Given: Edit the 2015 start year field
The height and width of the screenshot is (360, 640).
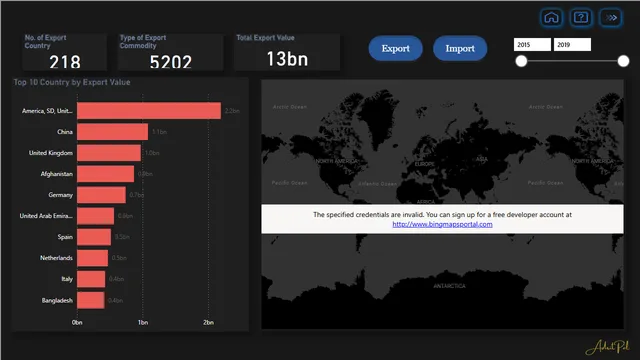Looking at the screenshot, I should (x=532, y=44).
